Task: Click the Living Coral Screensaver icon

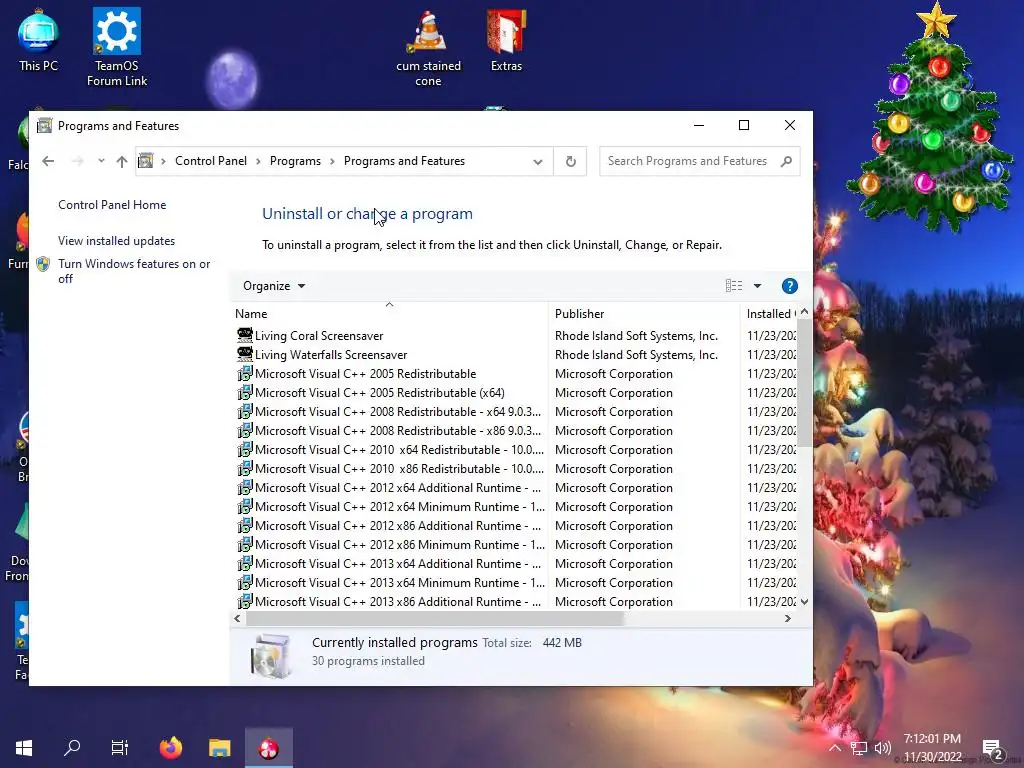Action: [x=244, y=336]
